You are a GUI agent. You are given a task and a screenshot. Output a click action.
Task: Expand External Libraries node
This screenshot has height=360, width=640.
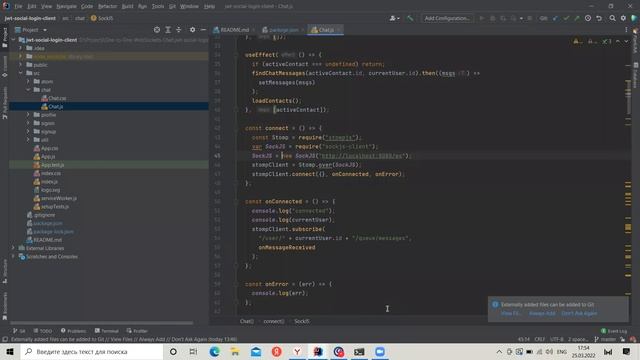pos(13,248)
